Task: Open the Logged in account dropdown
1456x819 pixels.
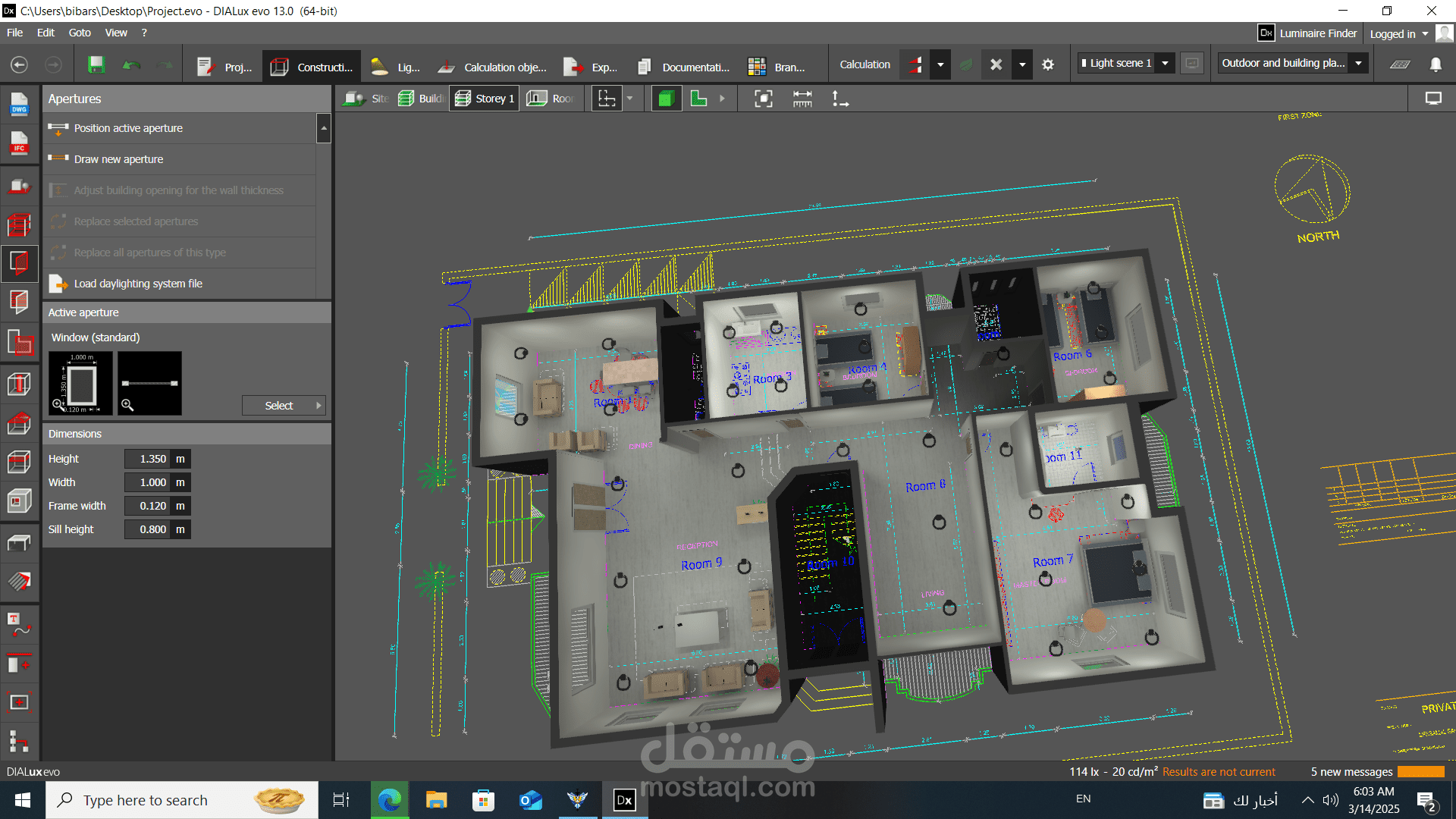Action: pos(1399,33)
